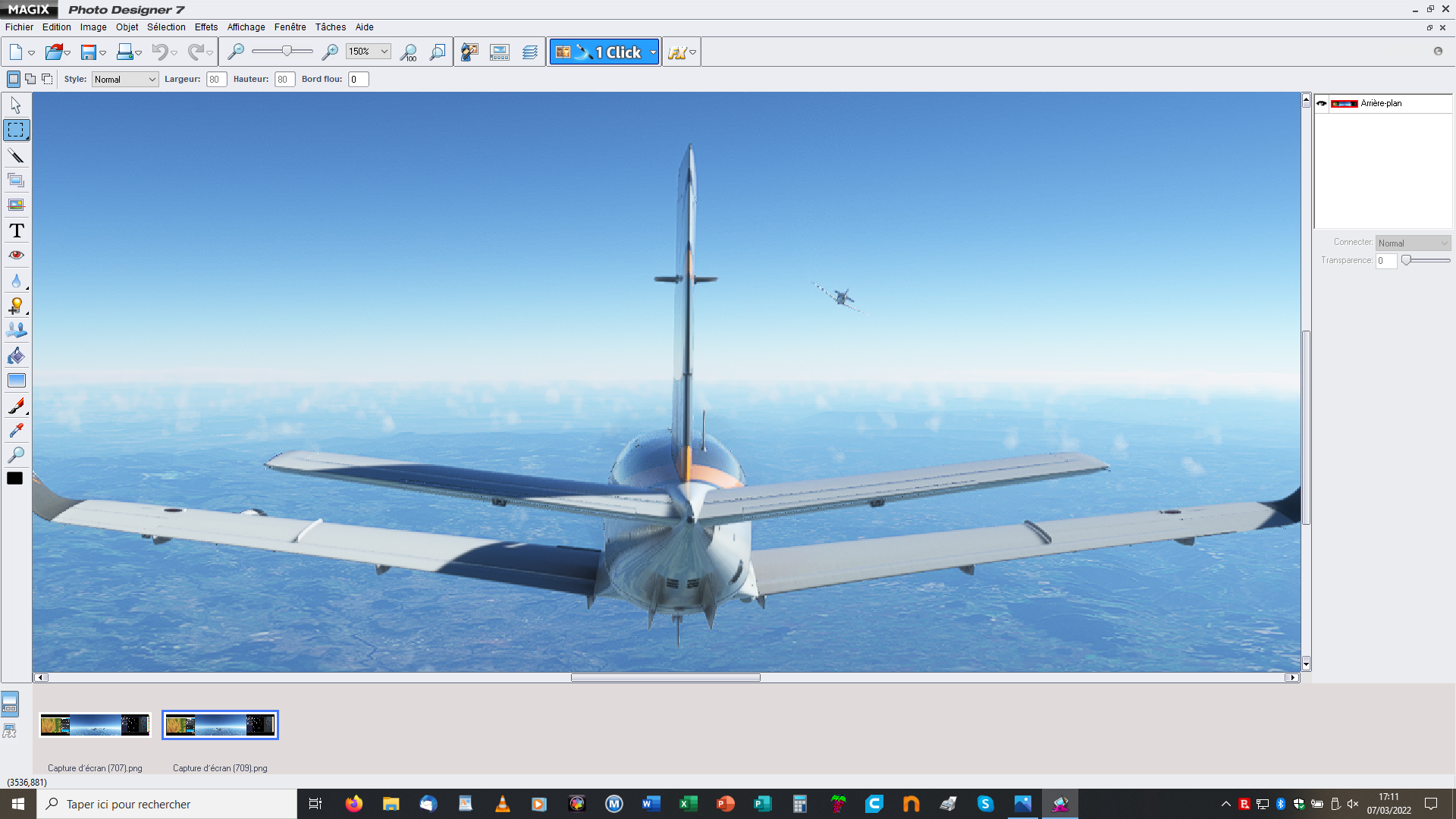This screenshot has height=819, width=1456.
Task: Select the straighten horizon tool
Action: 16,206
